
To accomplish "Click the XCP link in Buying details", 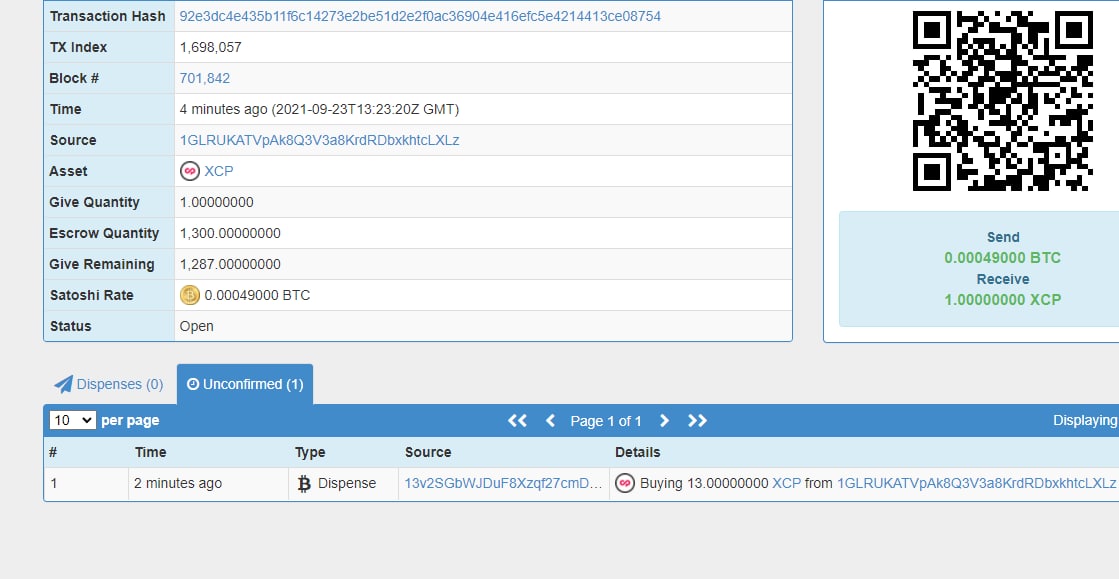I will (x=786, y=483).
